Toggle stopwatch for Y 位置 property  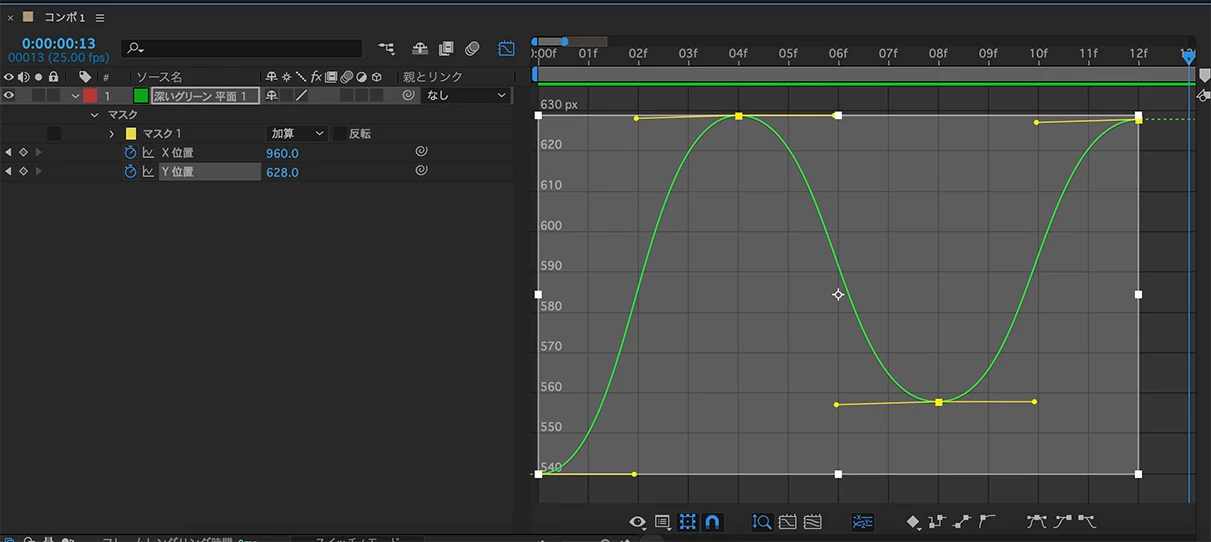click(x=129, y=172)
